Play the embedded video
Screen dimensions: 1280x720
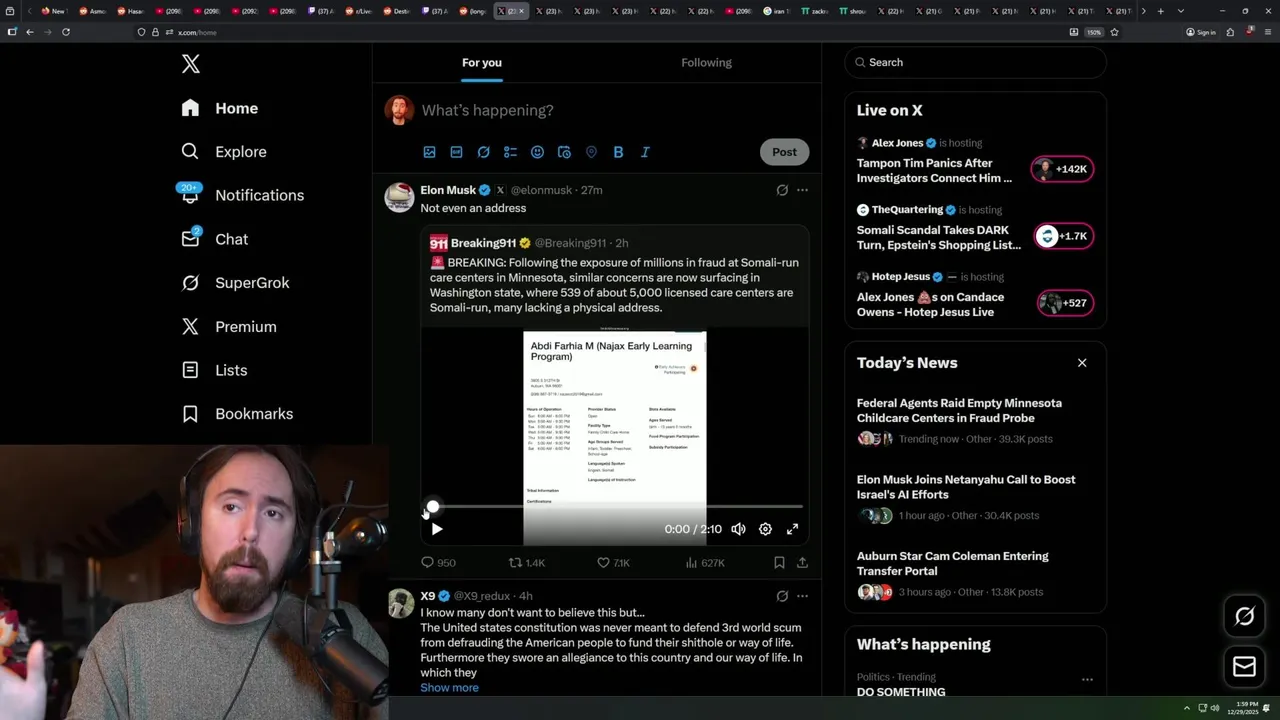coord(437,529)
